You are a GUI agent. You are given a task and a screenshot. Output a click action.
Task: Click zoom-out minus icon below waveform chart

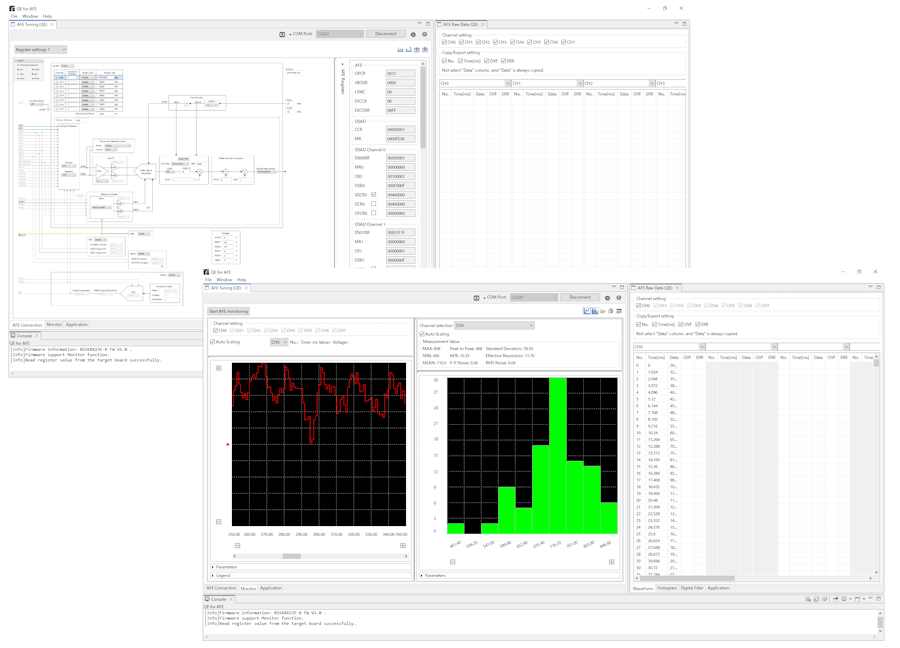click(x=237, y=546)
